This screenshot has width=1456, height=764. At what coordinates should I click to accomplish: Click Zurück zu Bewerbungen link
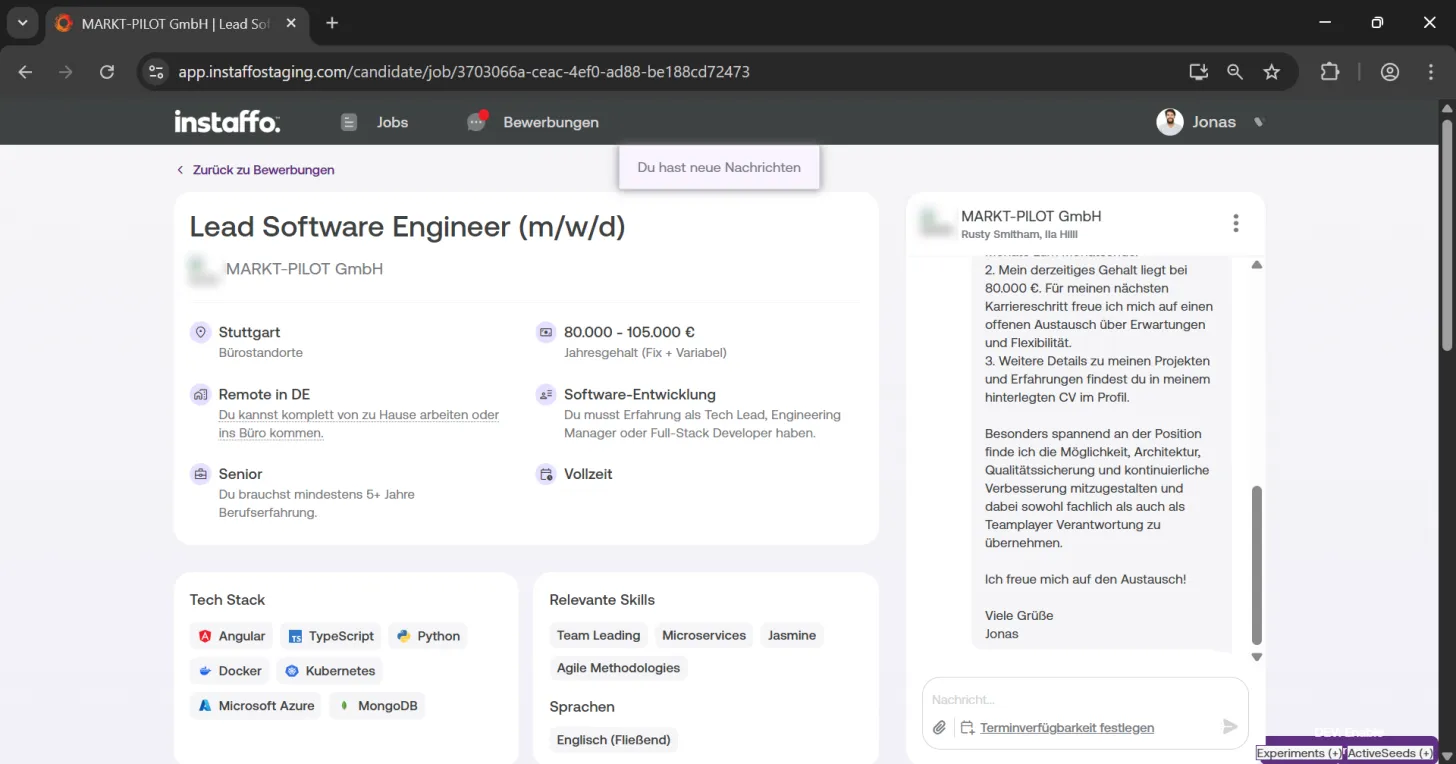click(256, 170)
